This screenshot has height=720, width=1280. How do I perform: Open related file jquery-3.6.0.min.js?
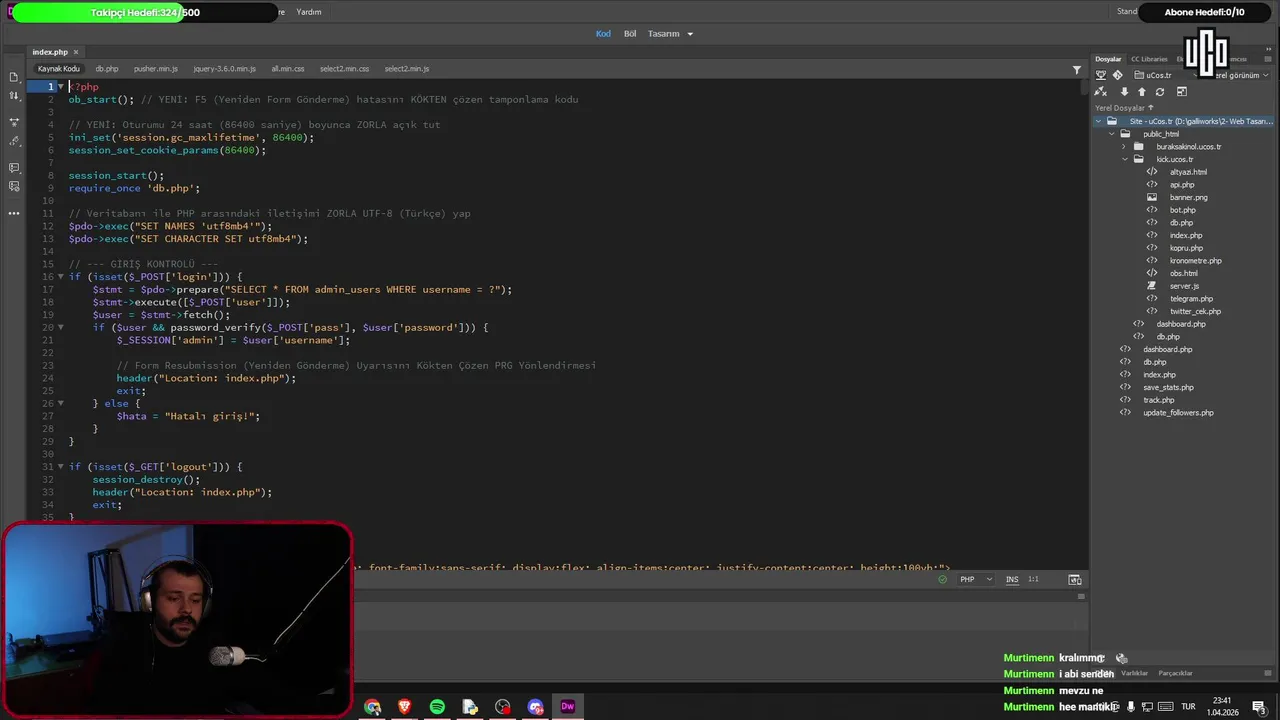click(x=224, y=69)
